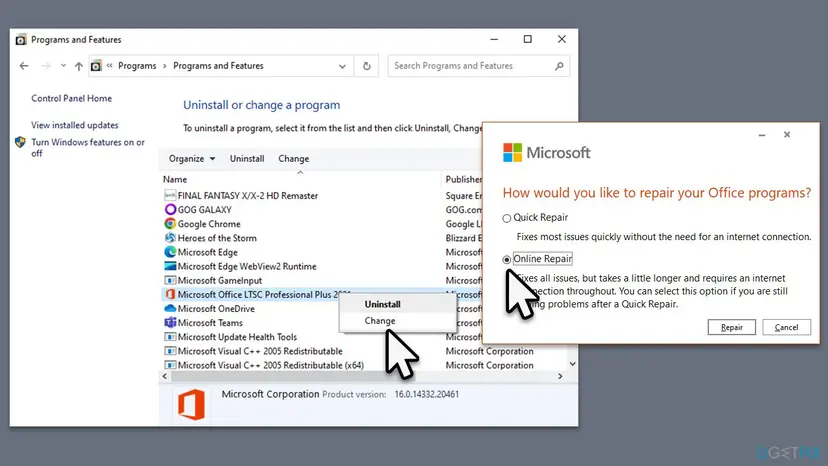Screen dimensions: 828x466
Task: Select Microsoft Edge WebView2 Runtime icon
Action: pos(170,266)
